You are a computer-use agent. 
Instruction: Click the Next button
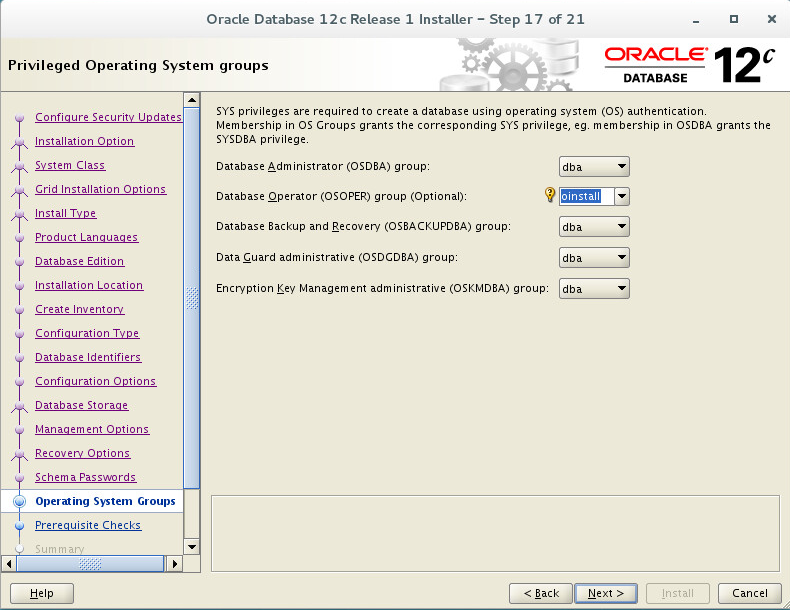(x=606, y=593)
